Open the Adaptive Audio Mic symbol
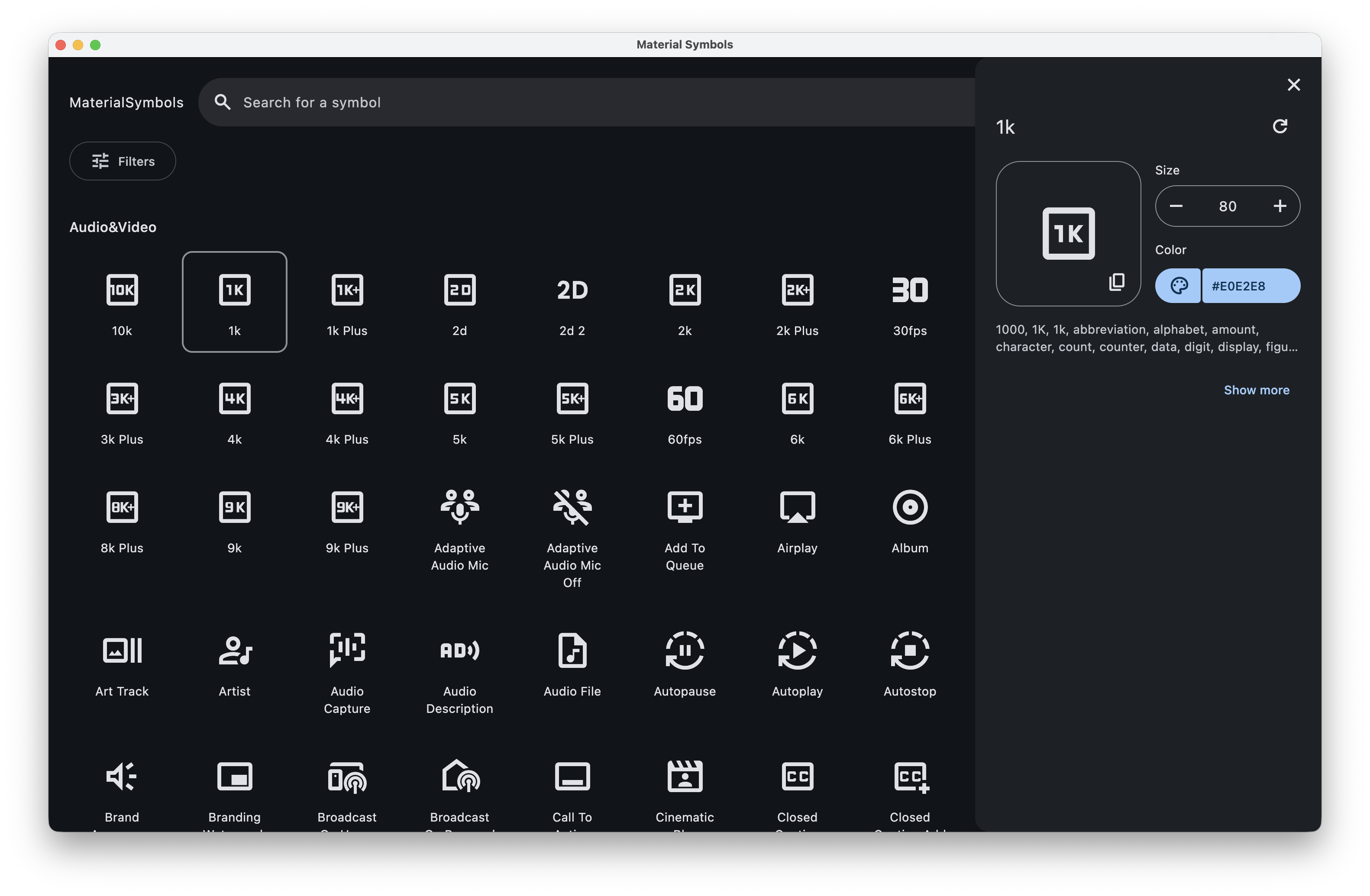Image resolution: width=1370 pixels, height=896 pixels. click(x=459, y=528)
